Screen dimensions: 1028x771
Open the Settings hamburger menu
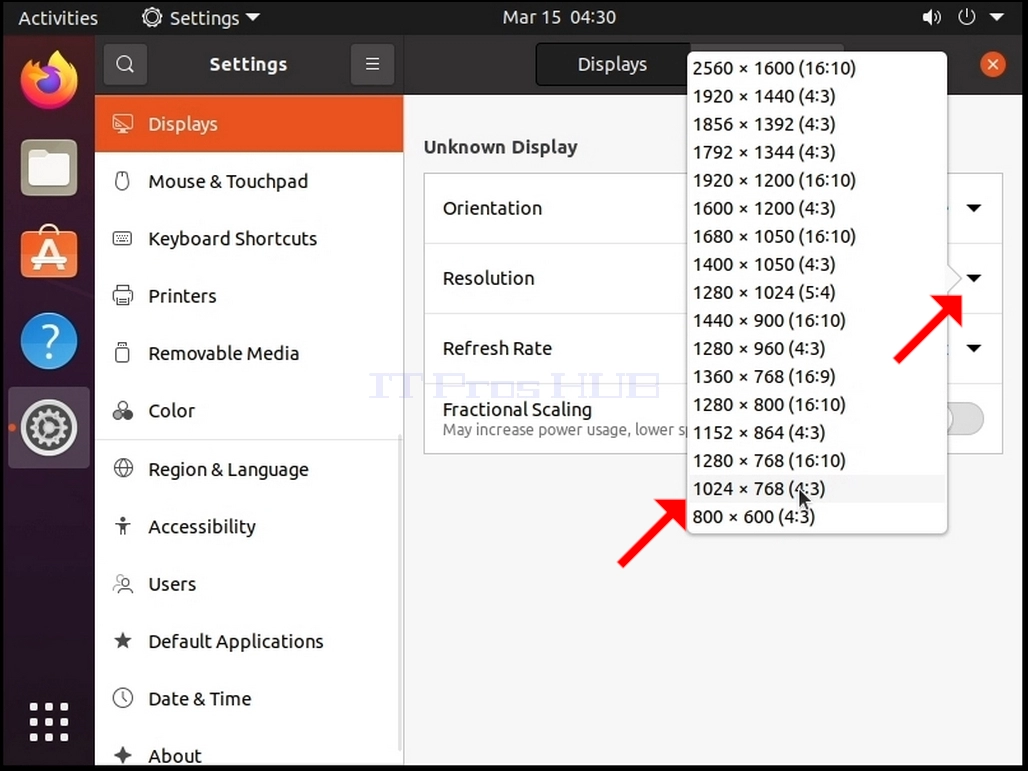coord(372,64)
